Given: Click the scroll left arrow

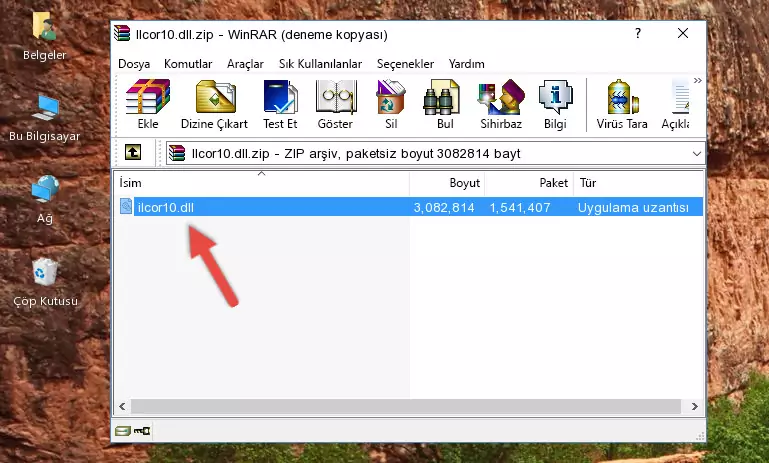Looking at the screenshot, I should (122, 406).
